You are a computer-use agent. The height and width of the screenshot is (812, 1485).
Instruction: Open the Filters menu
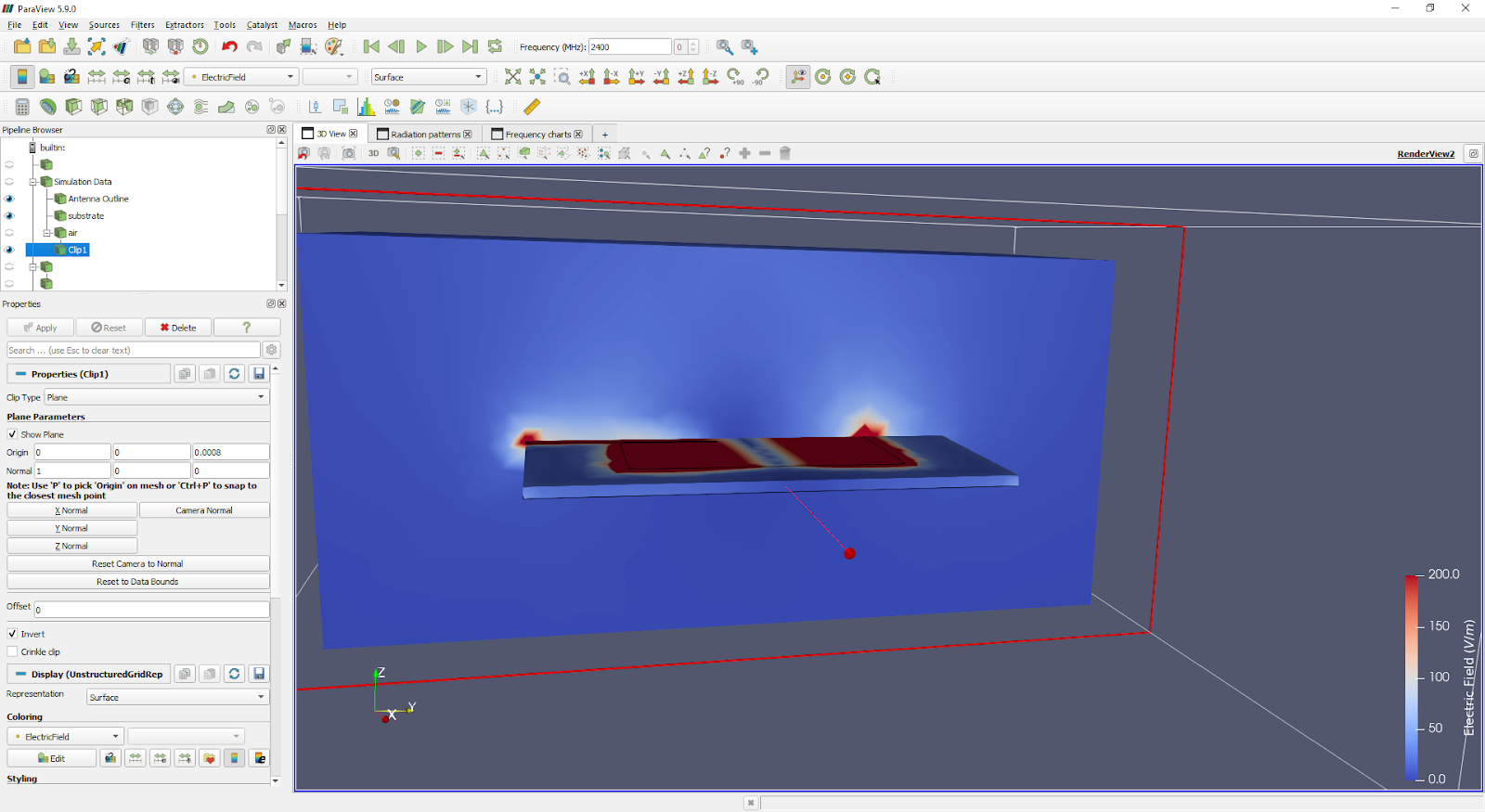point(143,25)
